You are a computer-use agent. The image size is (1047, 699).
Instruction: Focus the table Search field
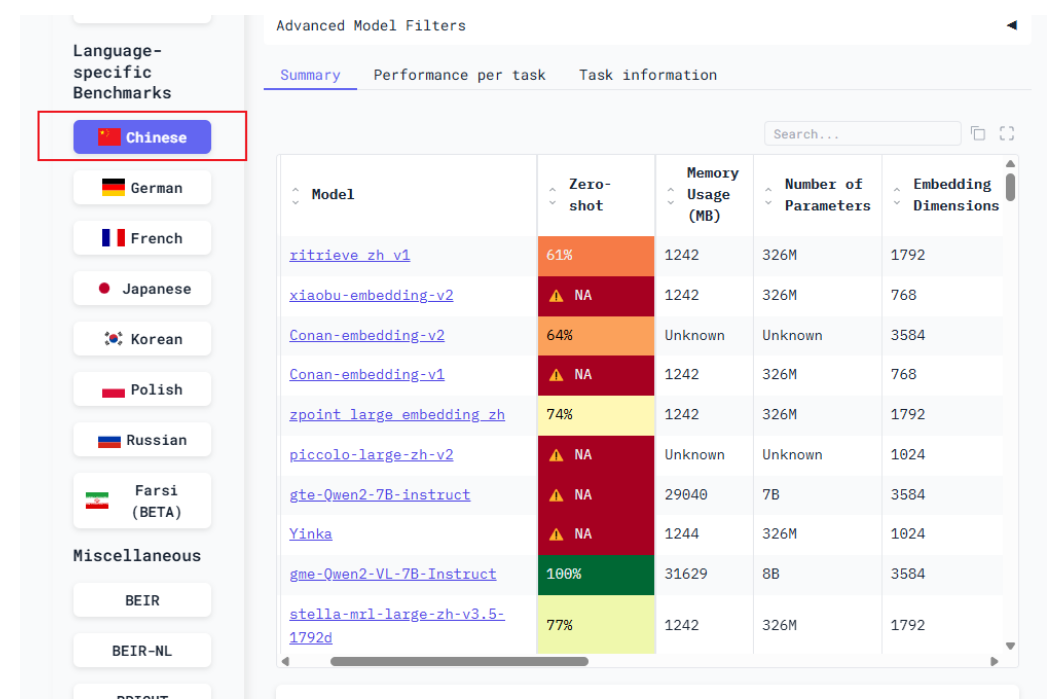(862, 134)
